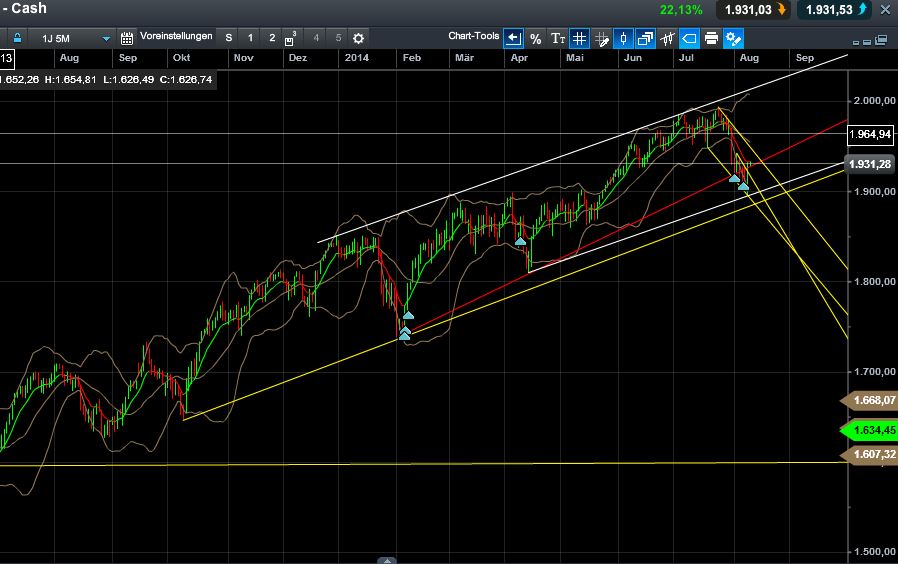Click the Chart-Tools label
This screenshot has height=564, width=898.
click(x=474, y=36)
